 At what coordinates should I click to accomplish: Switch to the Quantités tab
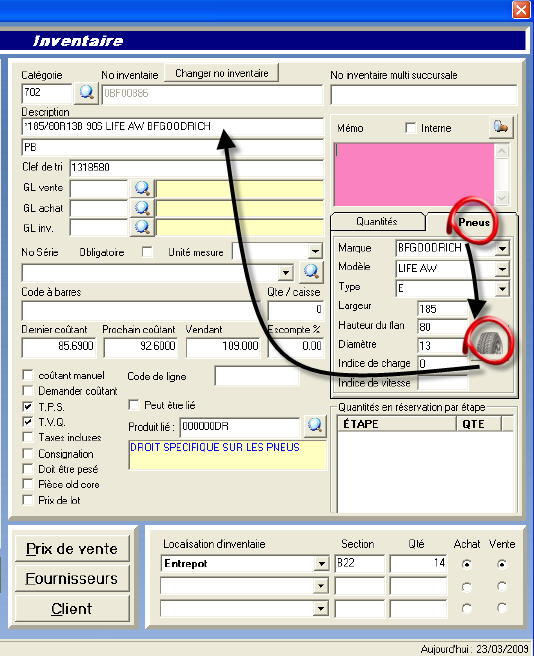point(377,222)
